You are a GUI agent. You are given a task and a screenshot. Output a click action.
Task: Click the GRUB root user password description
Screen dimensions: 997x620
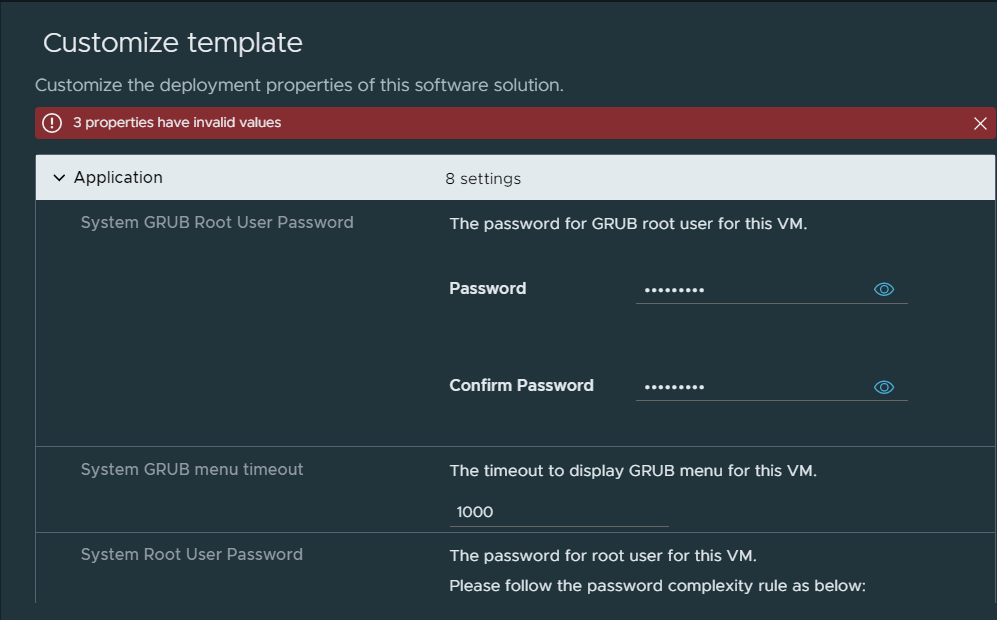click(628, 224)
